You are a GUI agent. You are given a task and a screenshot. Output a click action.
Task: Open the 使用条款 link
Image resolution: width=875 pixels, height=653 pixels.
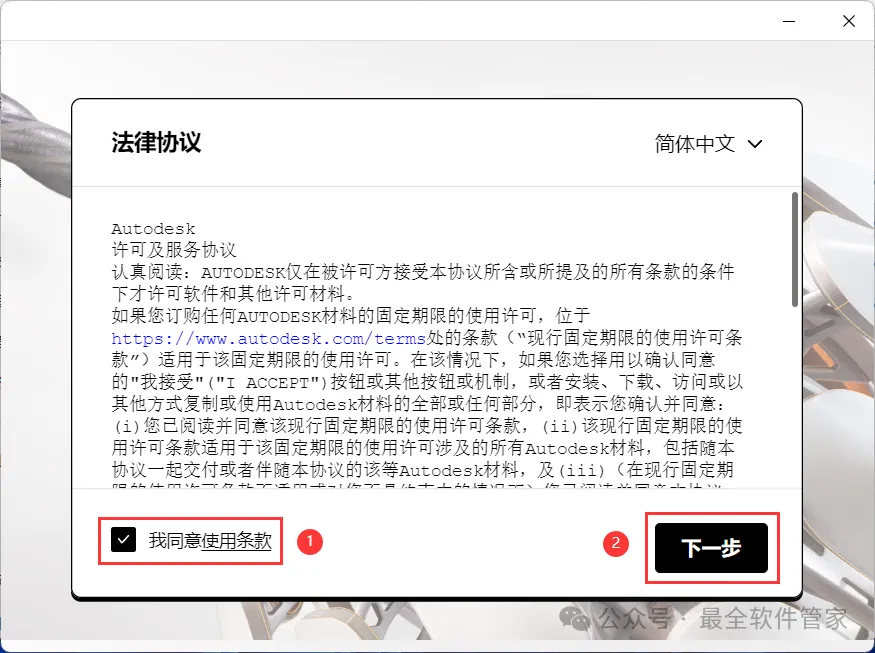click(x=237, y=540)
